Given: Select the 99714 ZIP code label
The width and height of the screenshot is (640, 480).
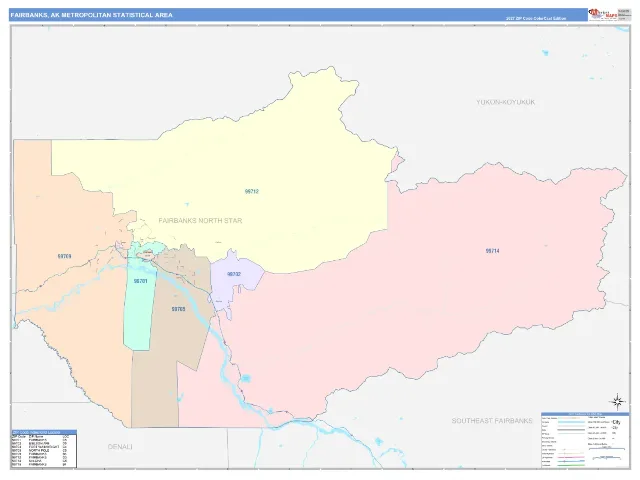Looking at the screenshot, I should (x=492, y=251).
